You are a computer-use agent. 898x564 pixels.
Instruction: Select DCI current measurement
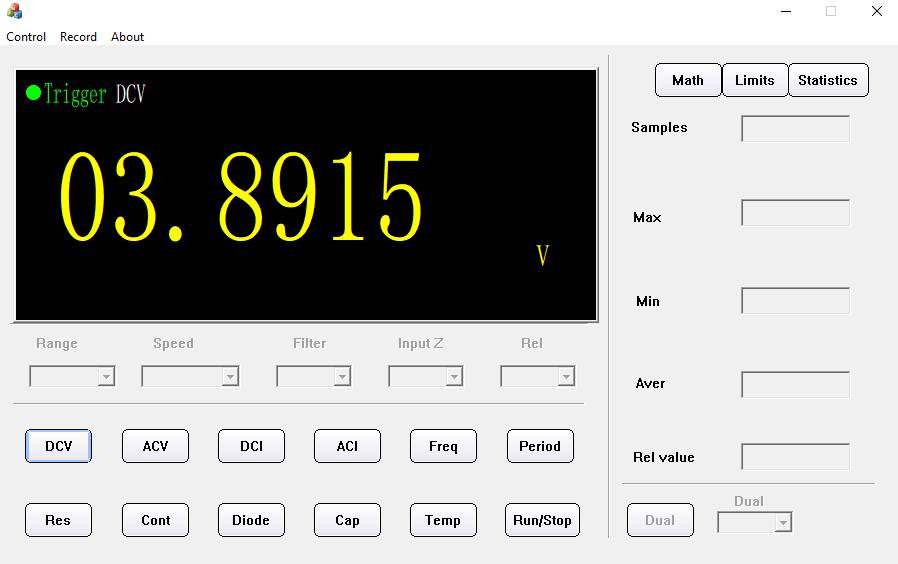[x=251, y=446]
